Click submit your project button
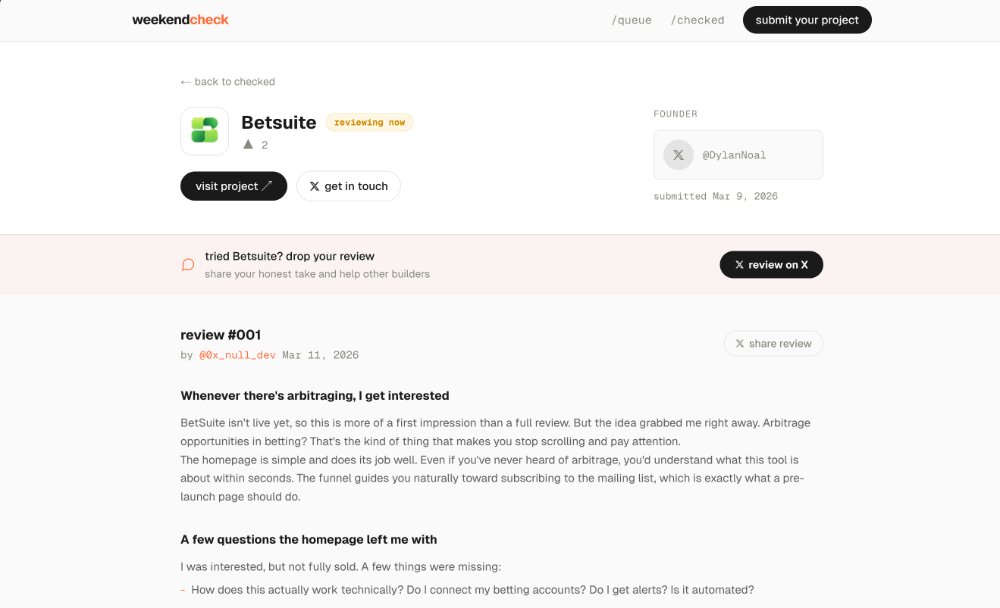This screenshot has width=1000, height=608. [807, 20]
